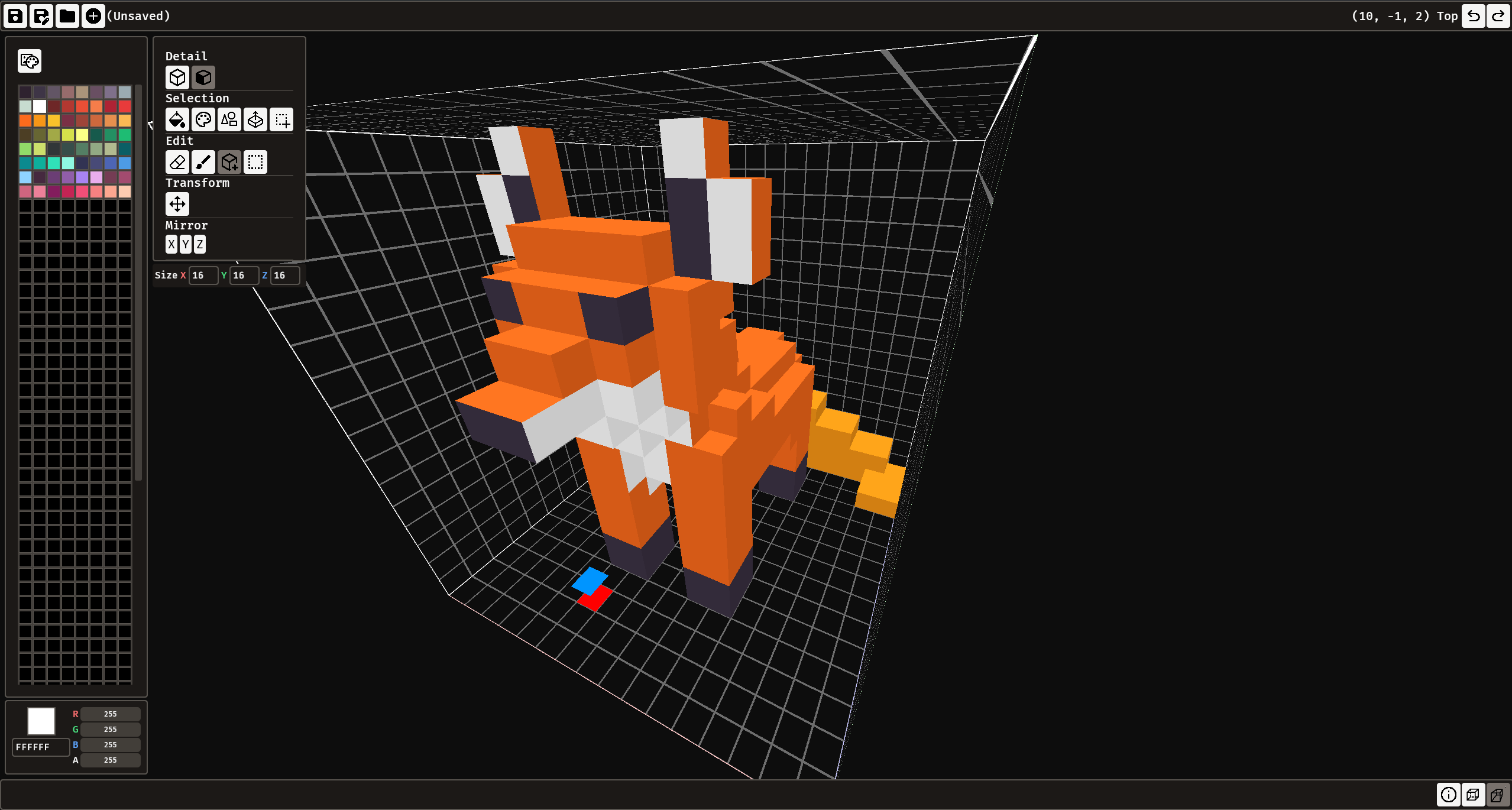Click the current color preview swatch
The height and width of the screenshot is (810, 1512).
(41, 721)
